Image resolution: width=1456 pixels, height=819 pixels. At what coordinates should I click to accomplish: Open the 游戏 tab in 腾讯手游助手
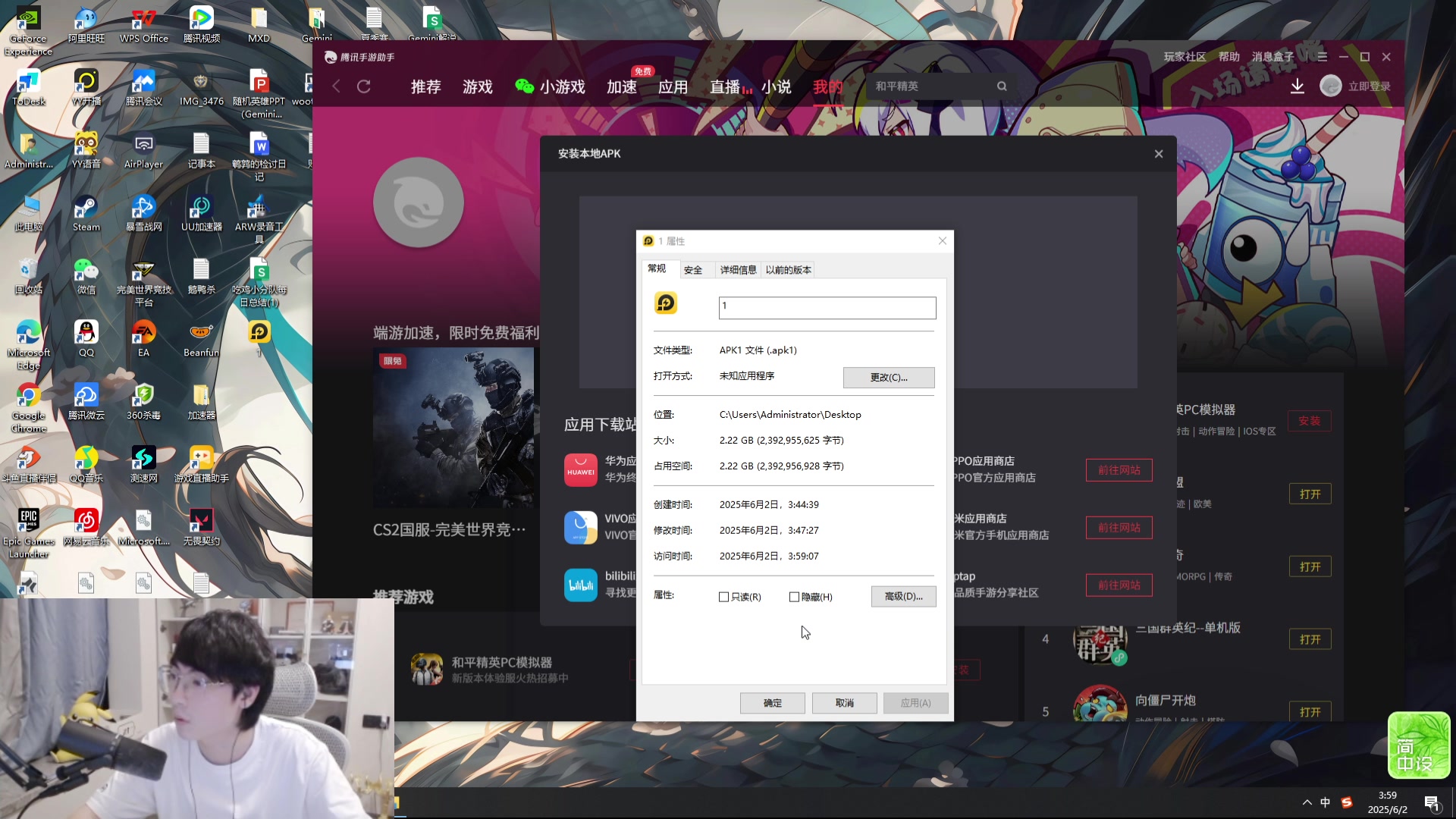[x=478, y=87]
